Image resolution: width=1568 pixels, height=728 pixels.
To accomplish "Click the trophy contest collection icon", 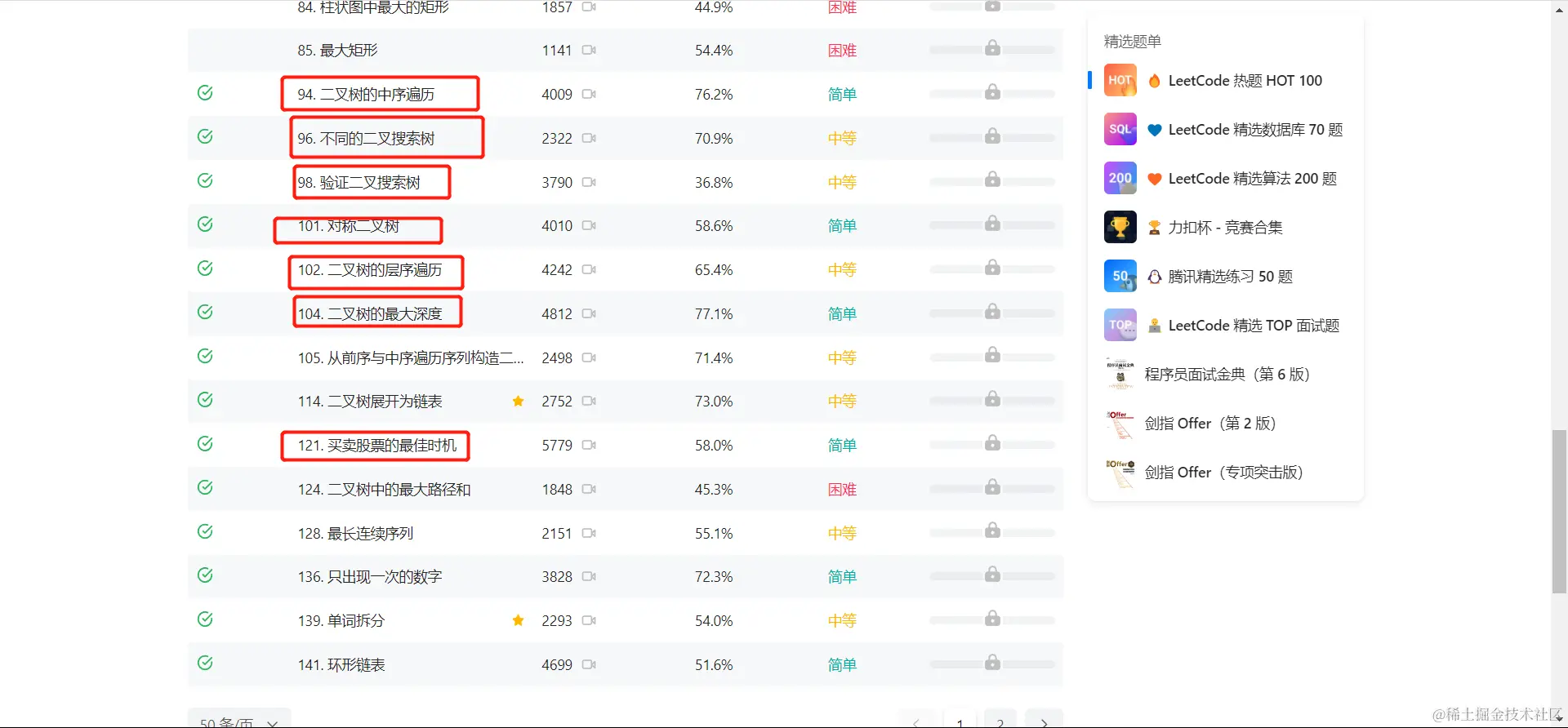I will coord(1120,227).
